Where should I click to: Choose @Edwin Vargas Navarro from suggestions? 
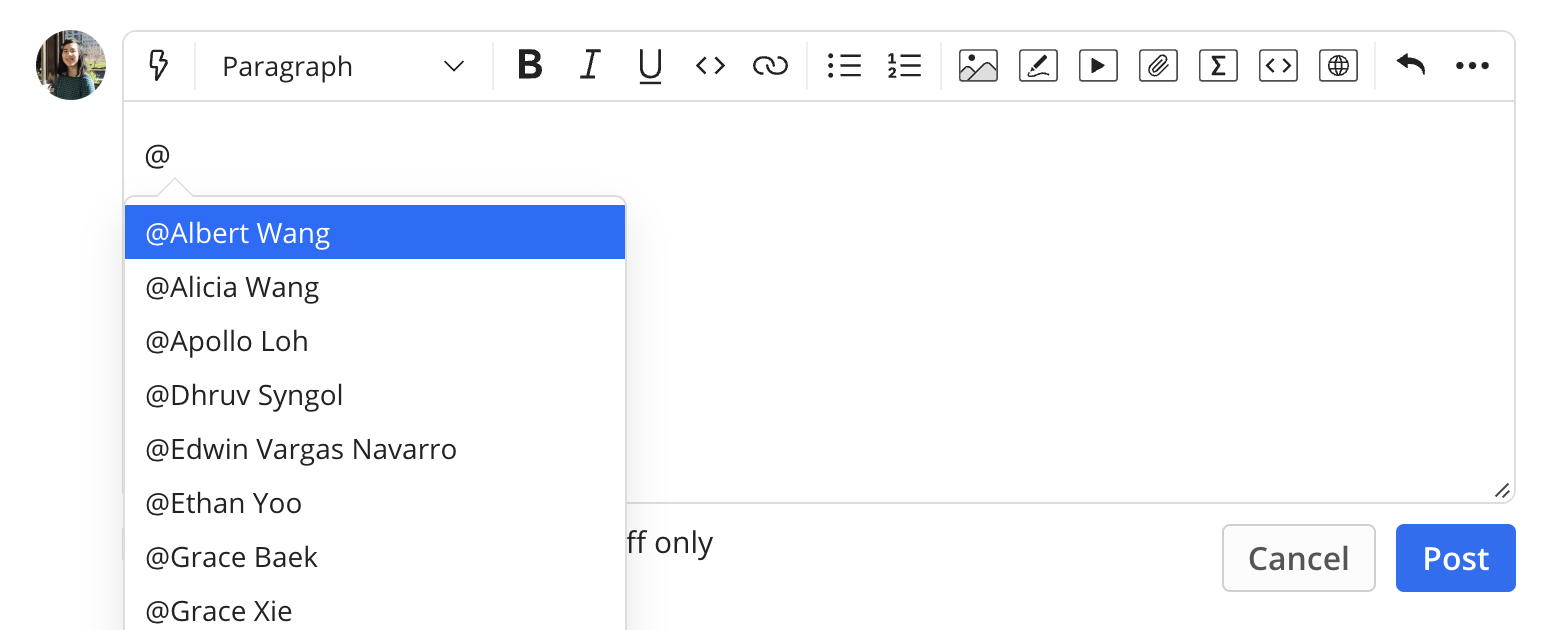375,449
